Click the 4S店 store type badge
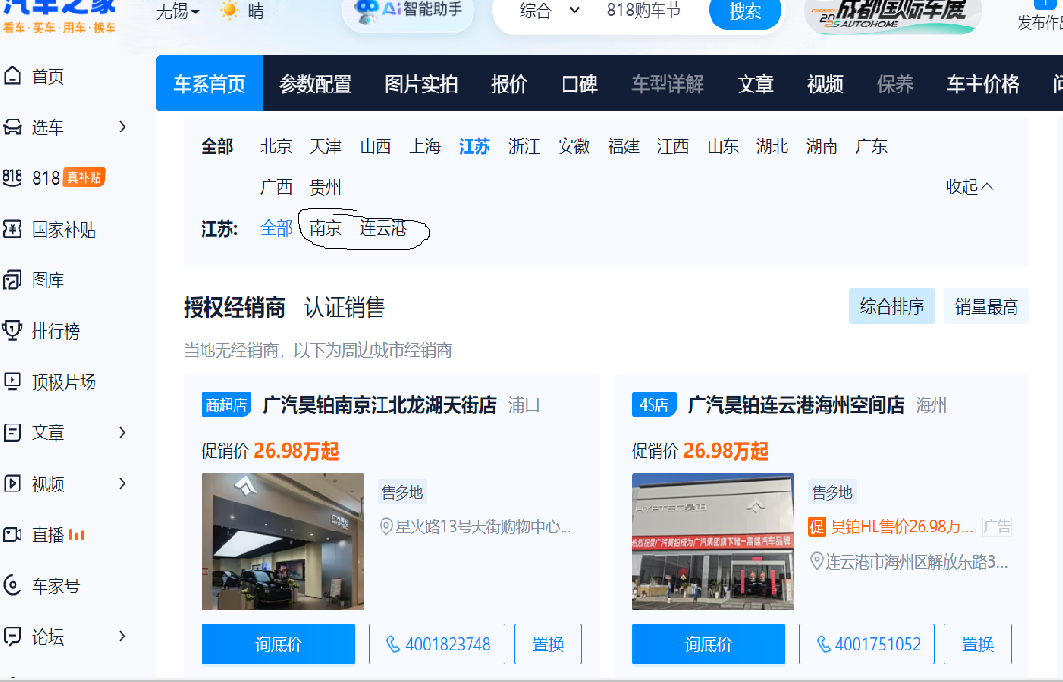1063x682 pixels. pos(654,405)
